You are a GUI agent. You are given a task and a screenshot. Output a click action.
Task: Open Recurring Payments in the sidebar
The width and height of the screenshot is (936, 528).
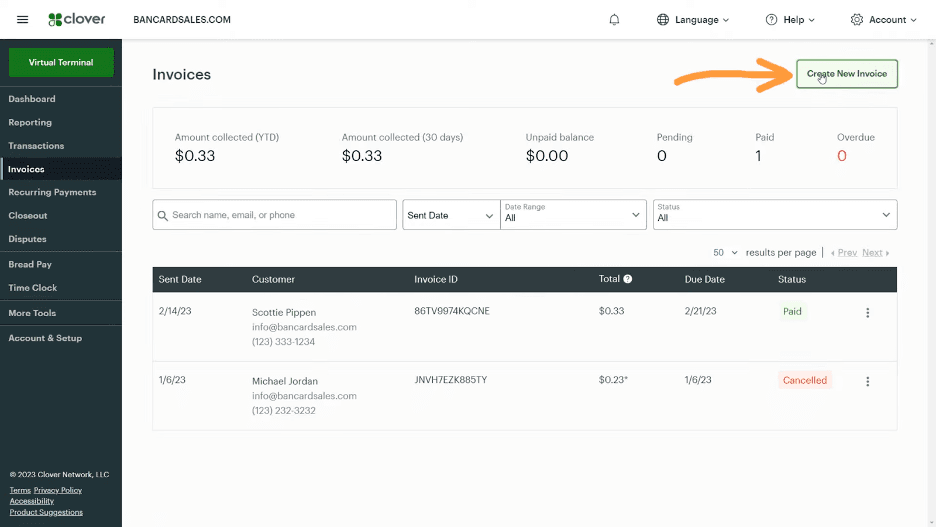[x=52, y=192]
